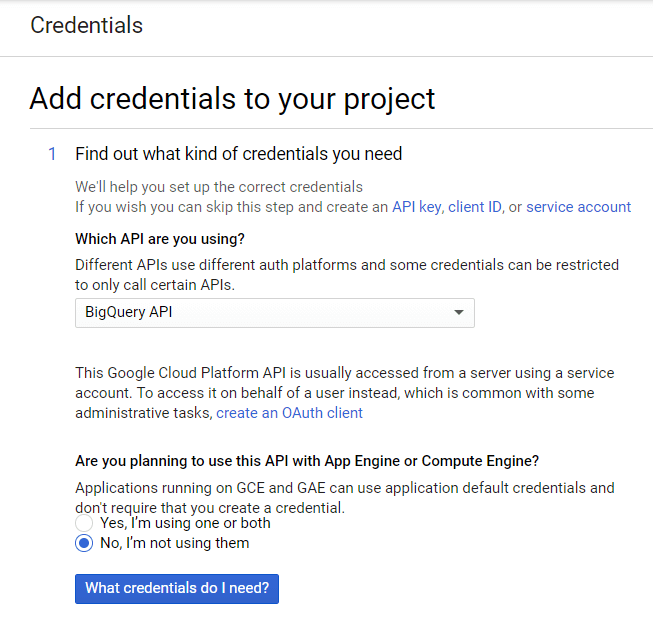The height and width of the screenshot is (621, 653).
Task: Select 'No, I'm not using them' radio
Action: click(85, 543)
